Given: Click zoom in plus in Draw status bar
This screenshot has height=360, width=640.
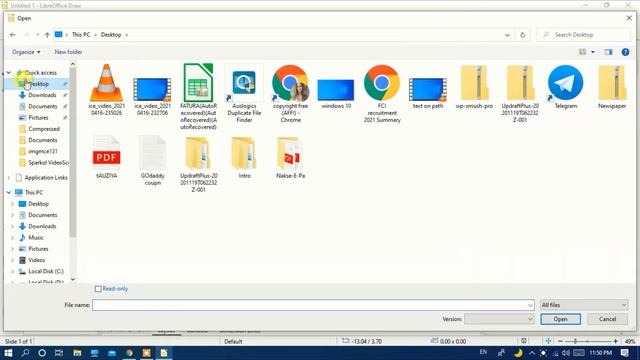Looking at the screenshot, I should point(616,341).
